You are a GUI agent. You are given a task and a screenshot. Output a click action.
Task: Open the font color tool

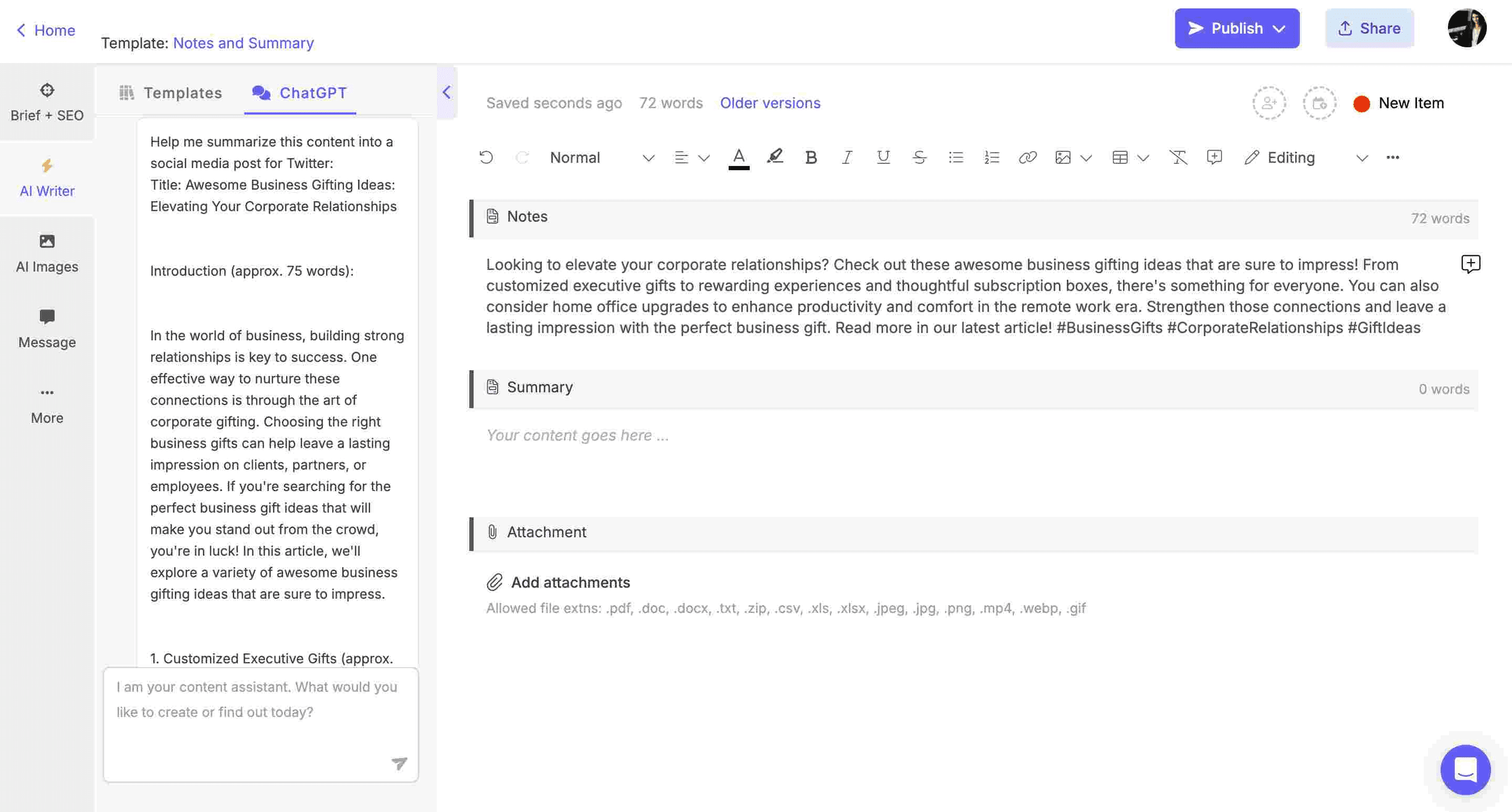pos(739,158)
